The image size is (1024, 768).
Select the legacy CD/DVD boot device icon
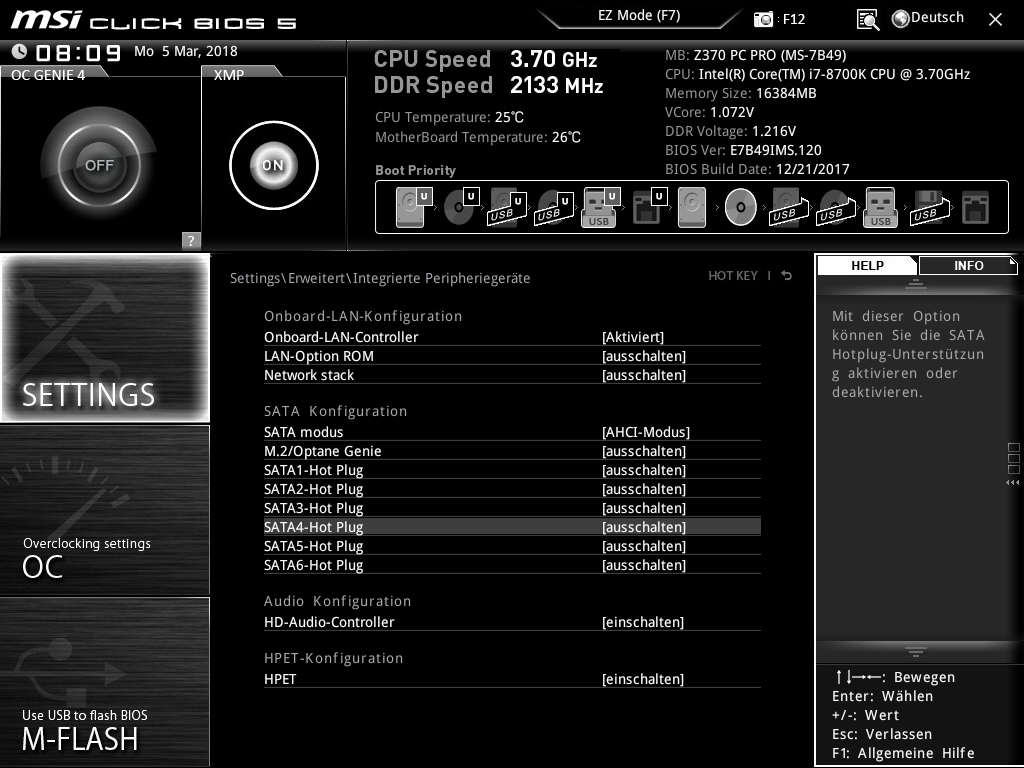coord(741,207)
